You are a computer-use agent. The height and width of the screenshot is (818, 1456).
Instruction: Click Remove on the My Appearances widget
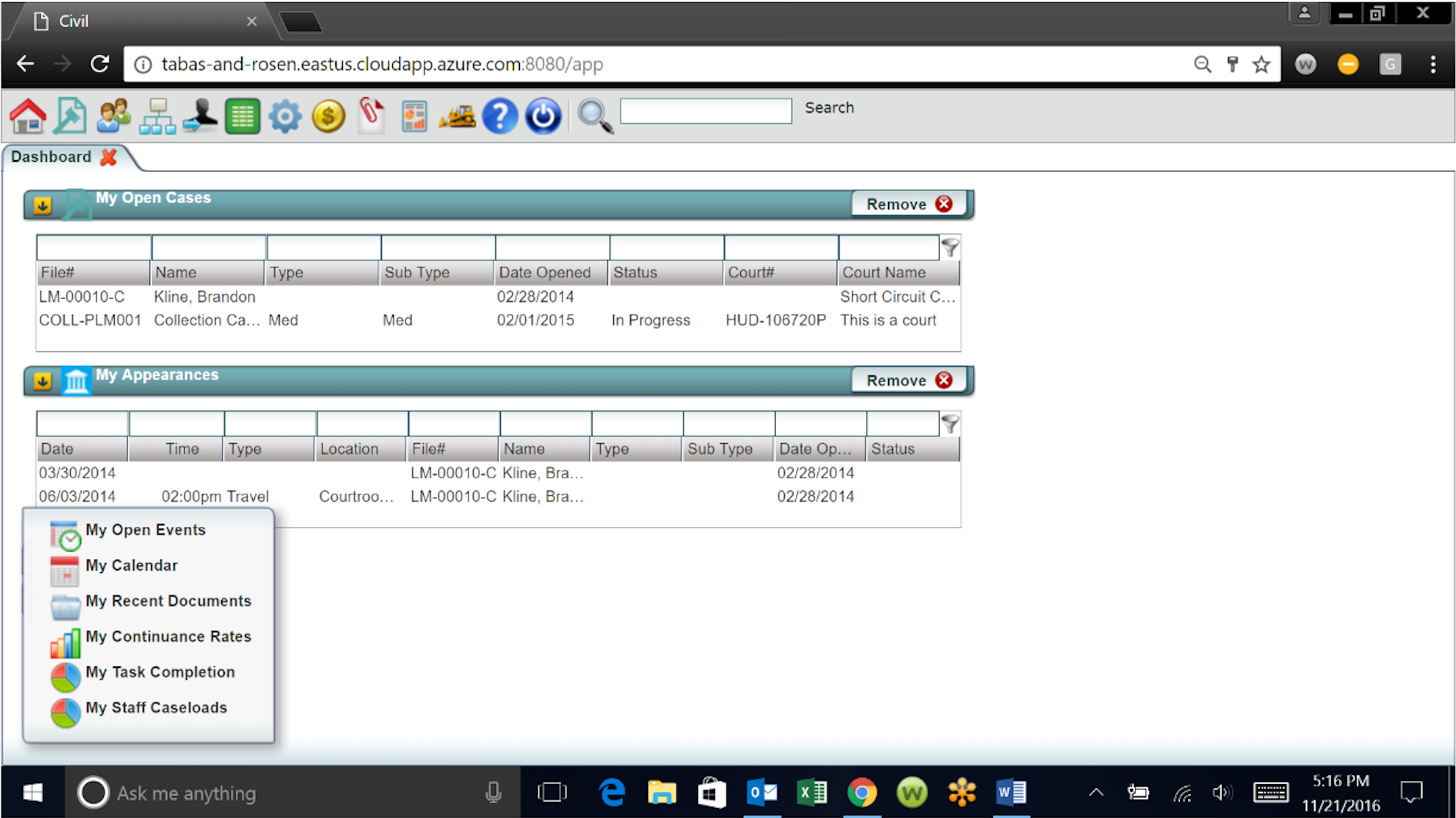tap(907, 380)
